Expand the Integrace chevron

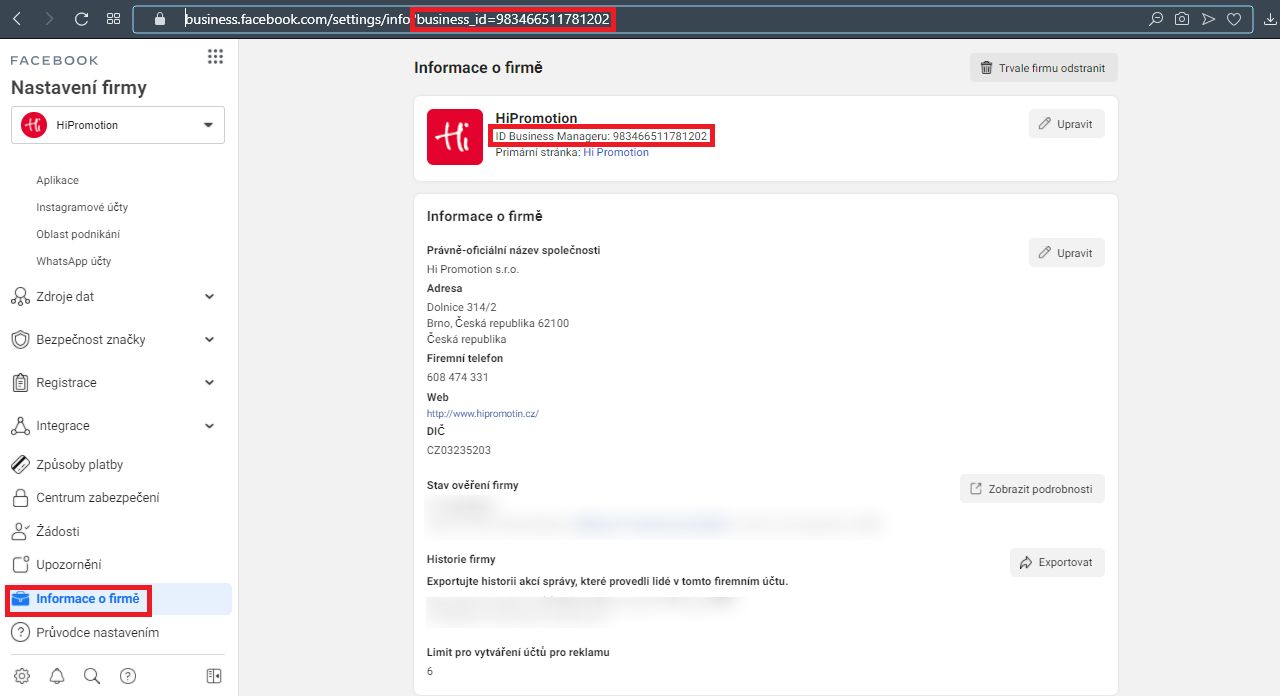click(209, 426)
